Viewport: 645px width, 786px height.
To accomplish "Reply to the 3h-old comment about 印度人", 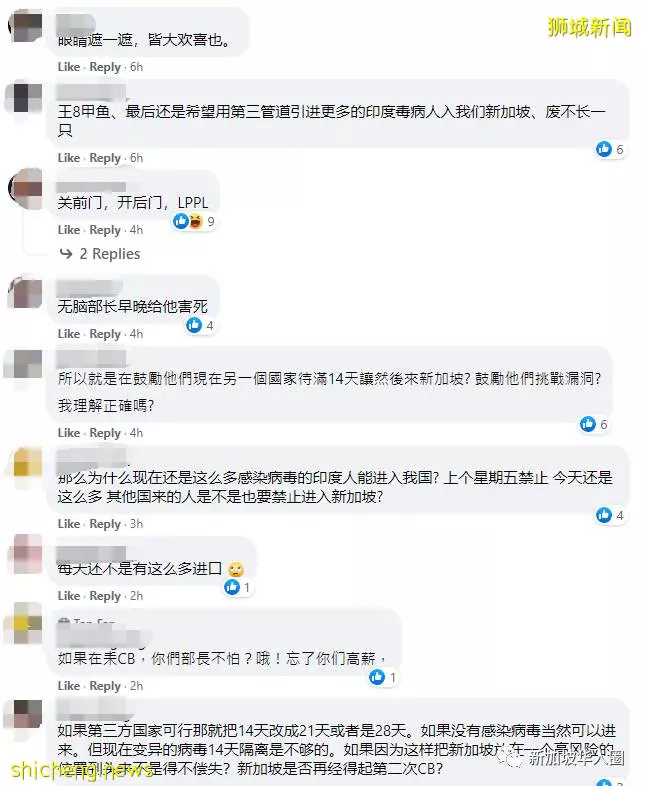I will tap(105, 524).
